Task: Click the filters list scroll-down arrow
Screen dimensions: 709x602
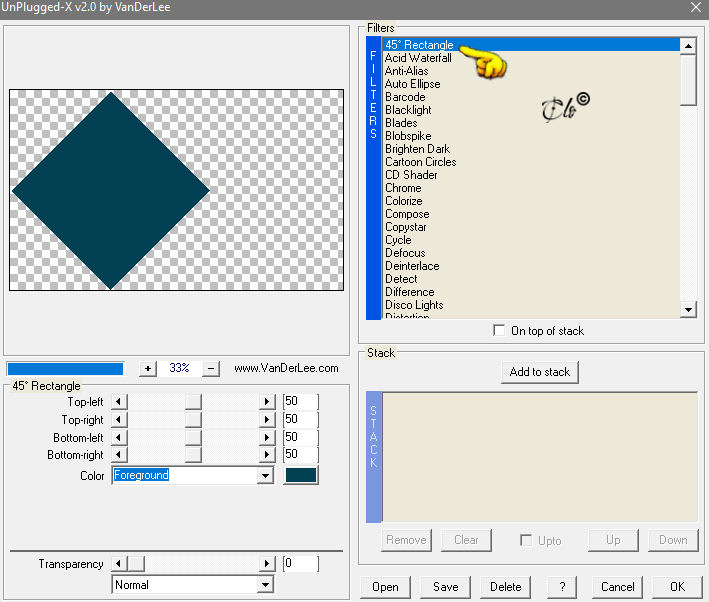Action: pyautogui.click(x=688, y=310)
